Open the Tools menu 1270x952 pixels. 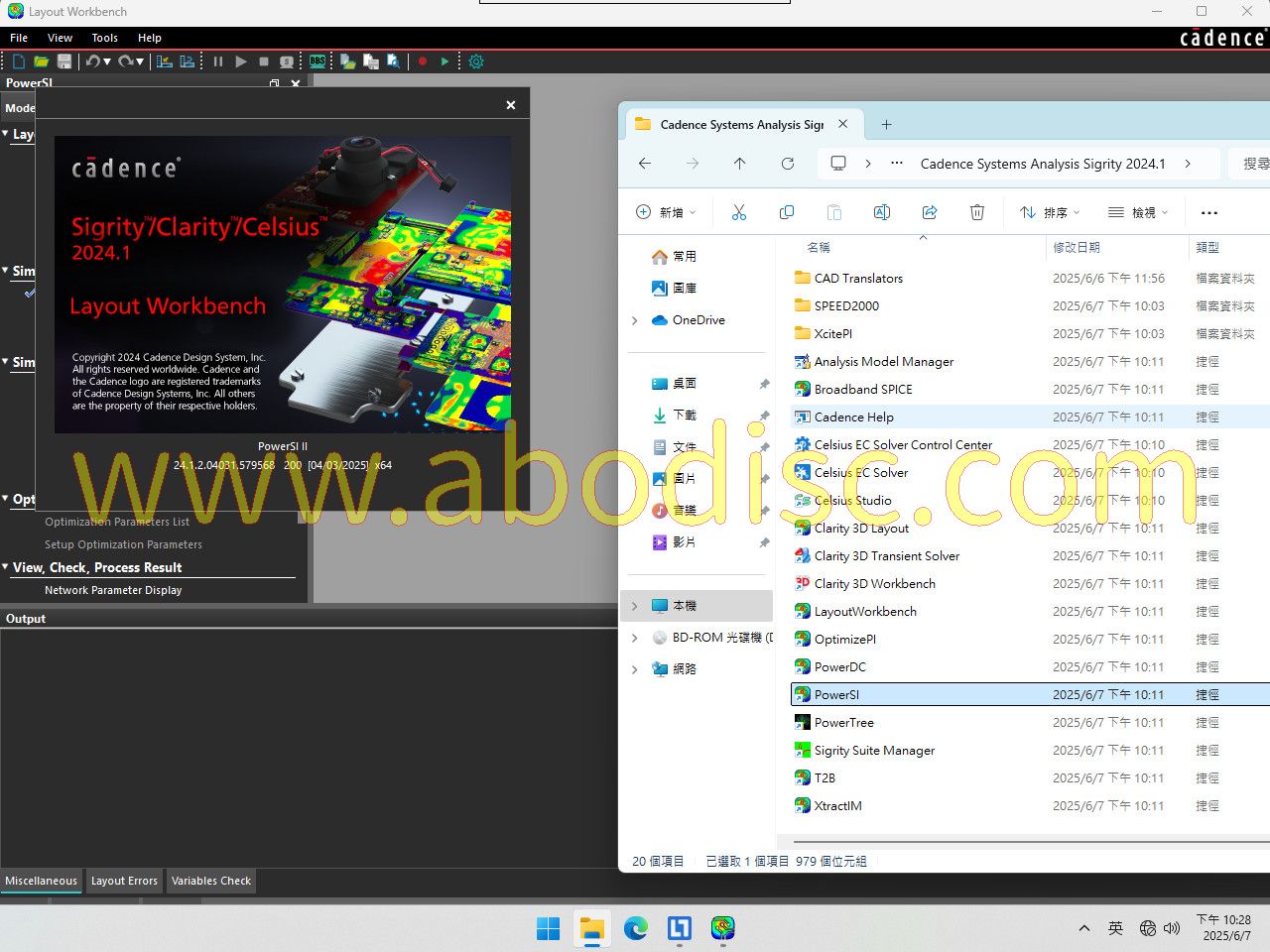pos(104,38)
